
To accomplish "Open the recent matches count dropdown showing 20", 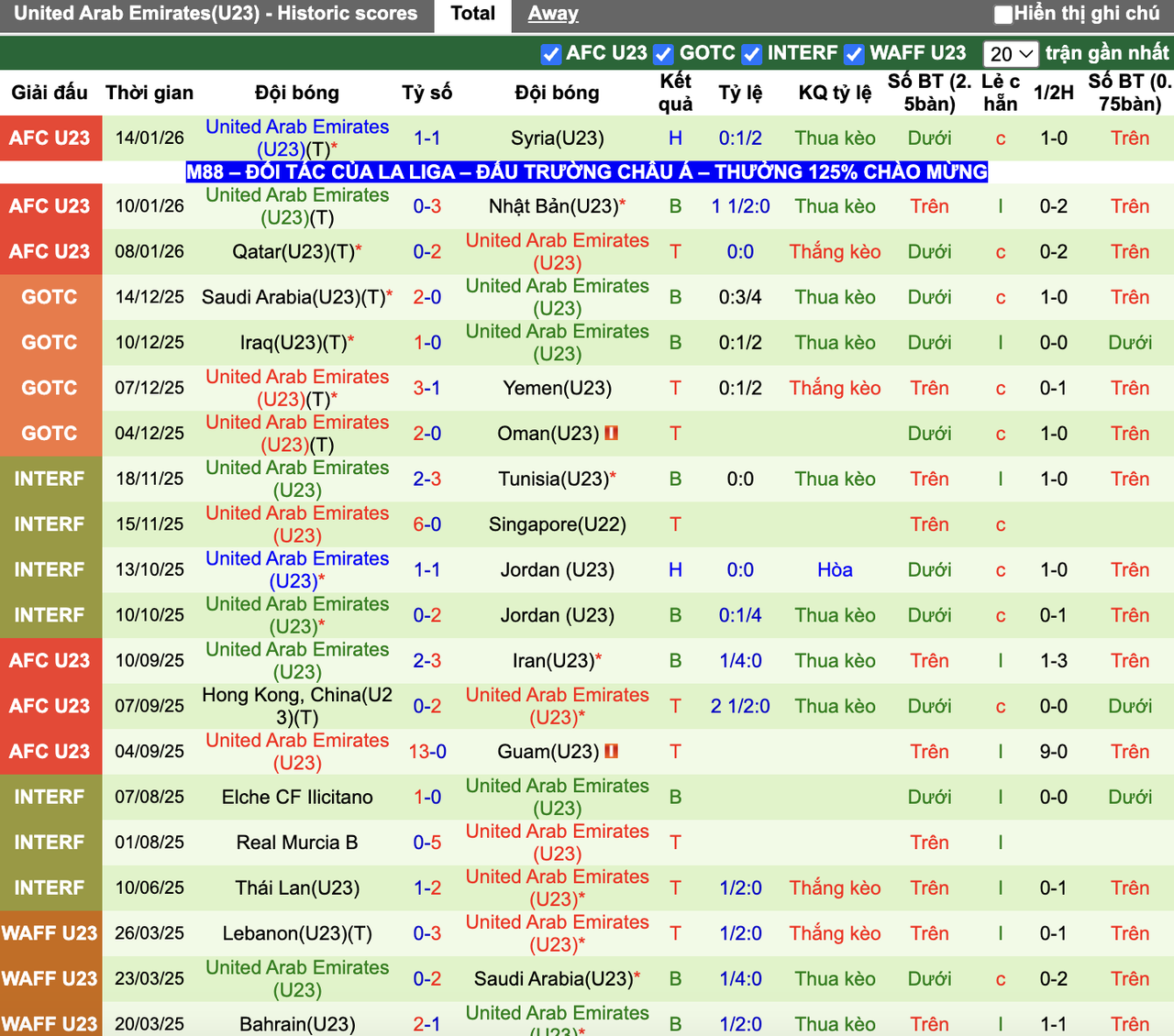I will coord(1011,54).
